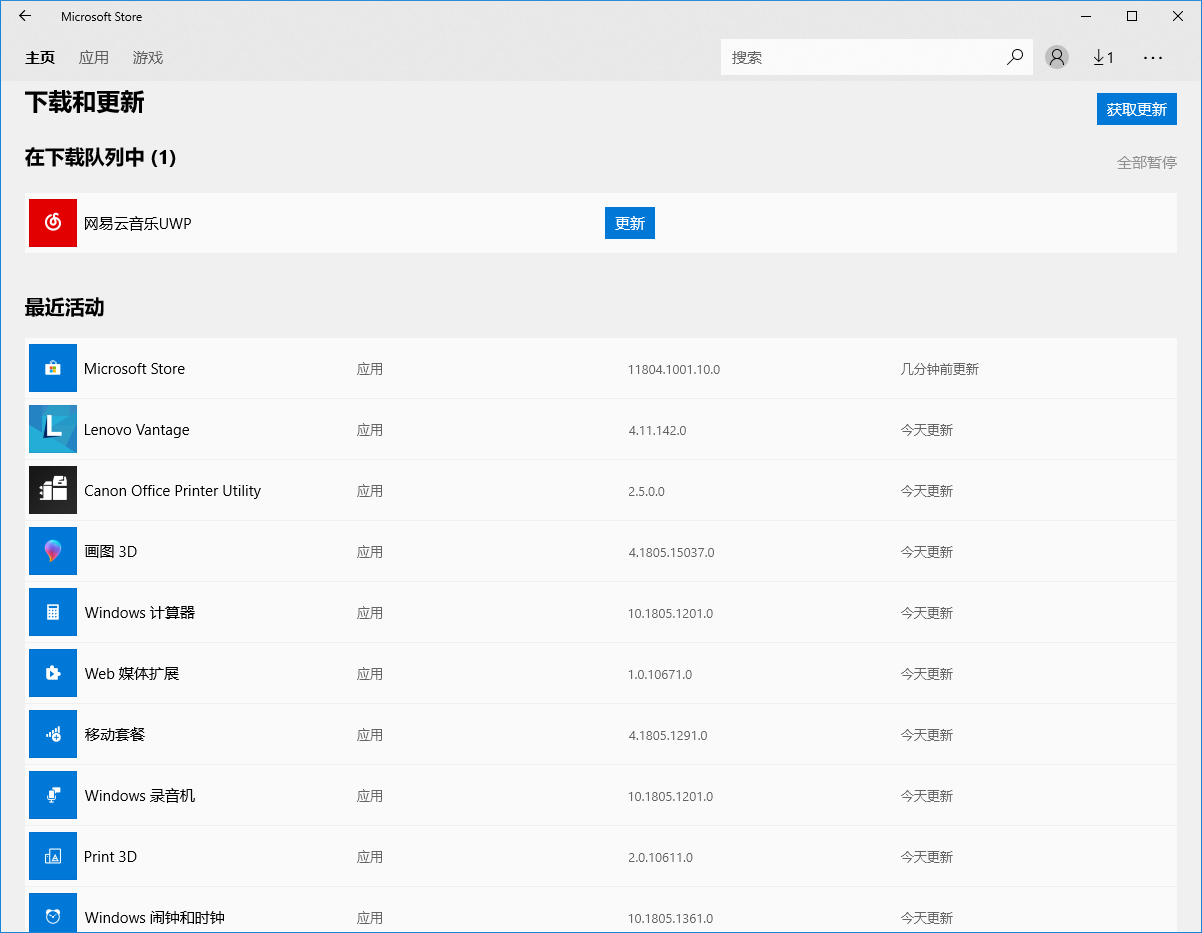Select the Web 媒体扩展 row name

pyautogui.click(x=132, y=674)
